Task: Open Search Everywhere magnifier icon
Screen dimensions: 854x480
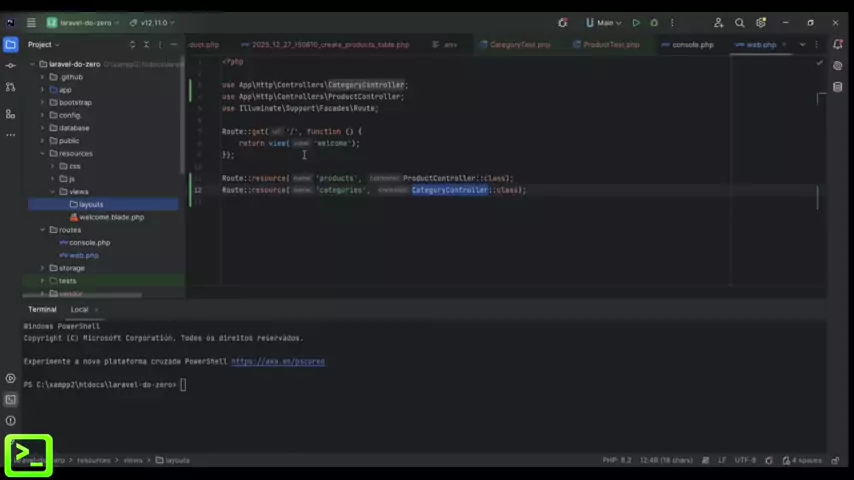Action: (740, 22)
